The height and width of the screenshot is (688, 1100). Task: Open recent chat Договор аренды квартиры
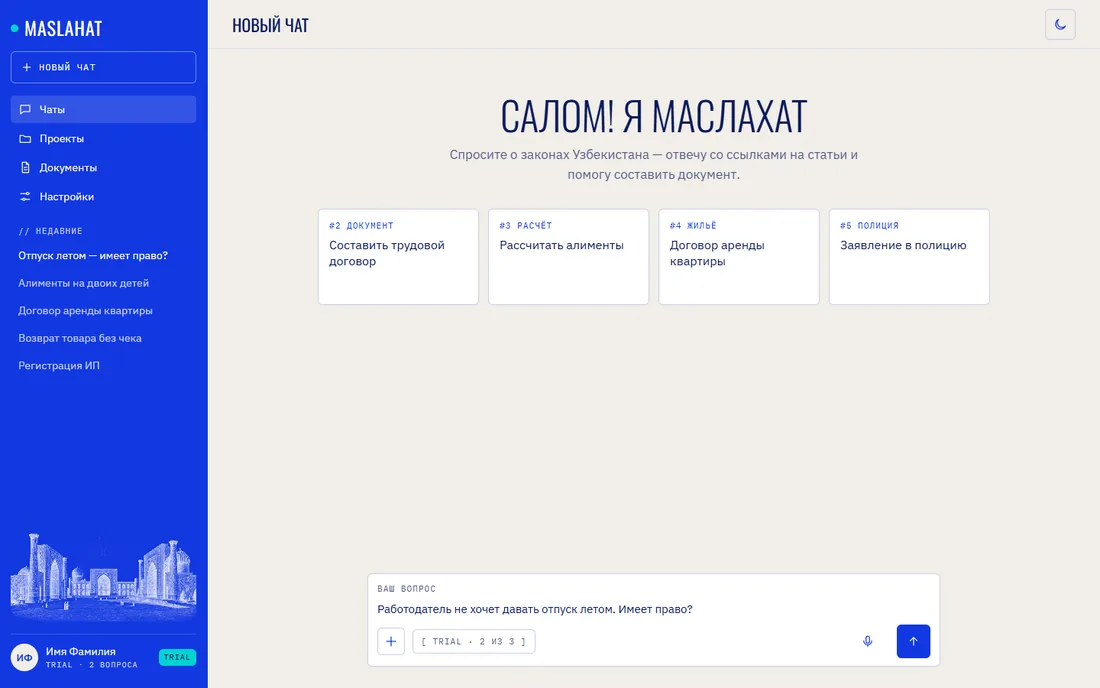[x=86, y=310]
